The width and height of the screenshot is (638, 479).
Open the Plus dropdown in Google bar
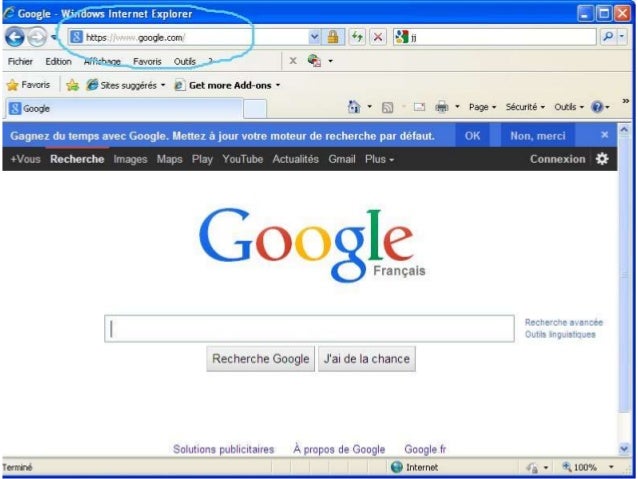tap(379, 159)
